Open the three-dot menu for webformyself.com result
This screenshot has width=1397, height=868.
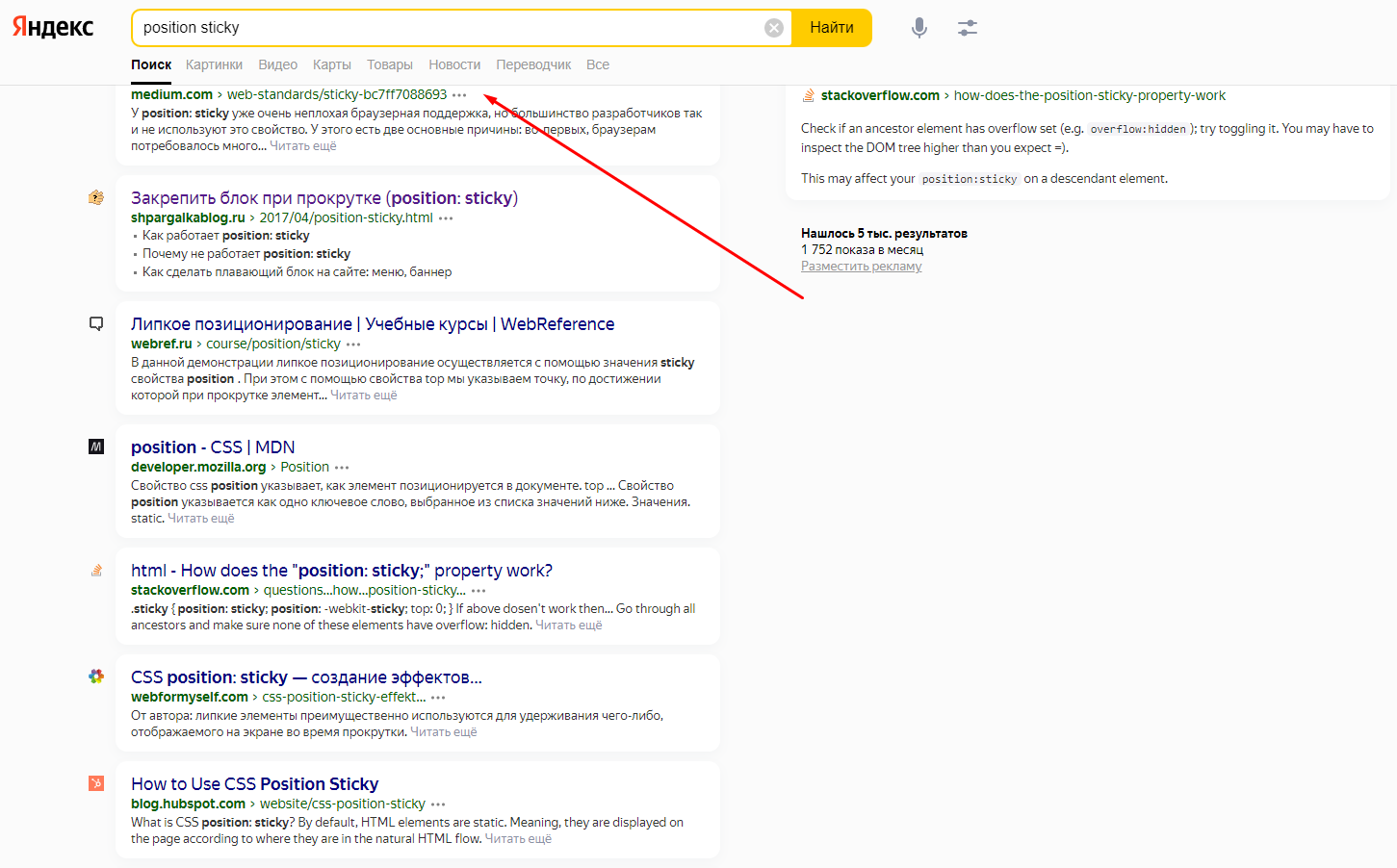click(438, 698)
